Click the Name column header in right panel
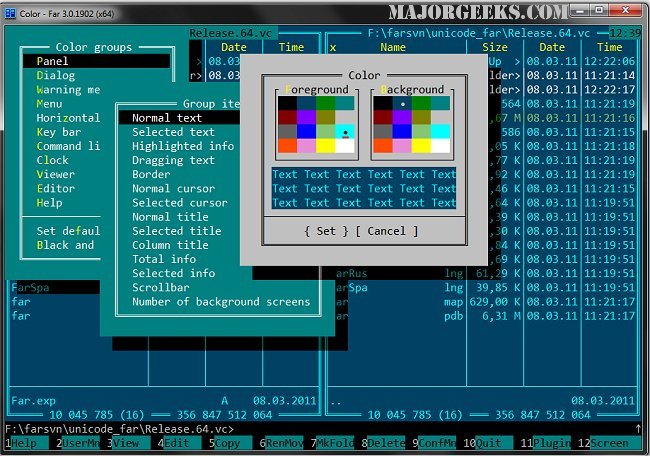650x456 pixels. [393, 47]
